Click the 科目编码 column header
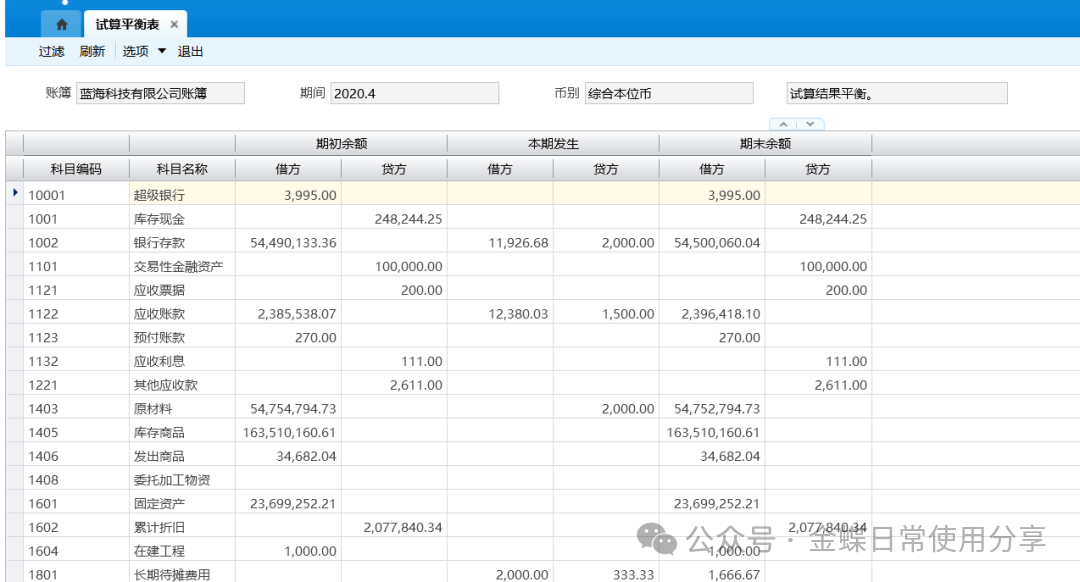This screenshot has height=582, width=1080. 76,170
